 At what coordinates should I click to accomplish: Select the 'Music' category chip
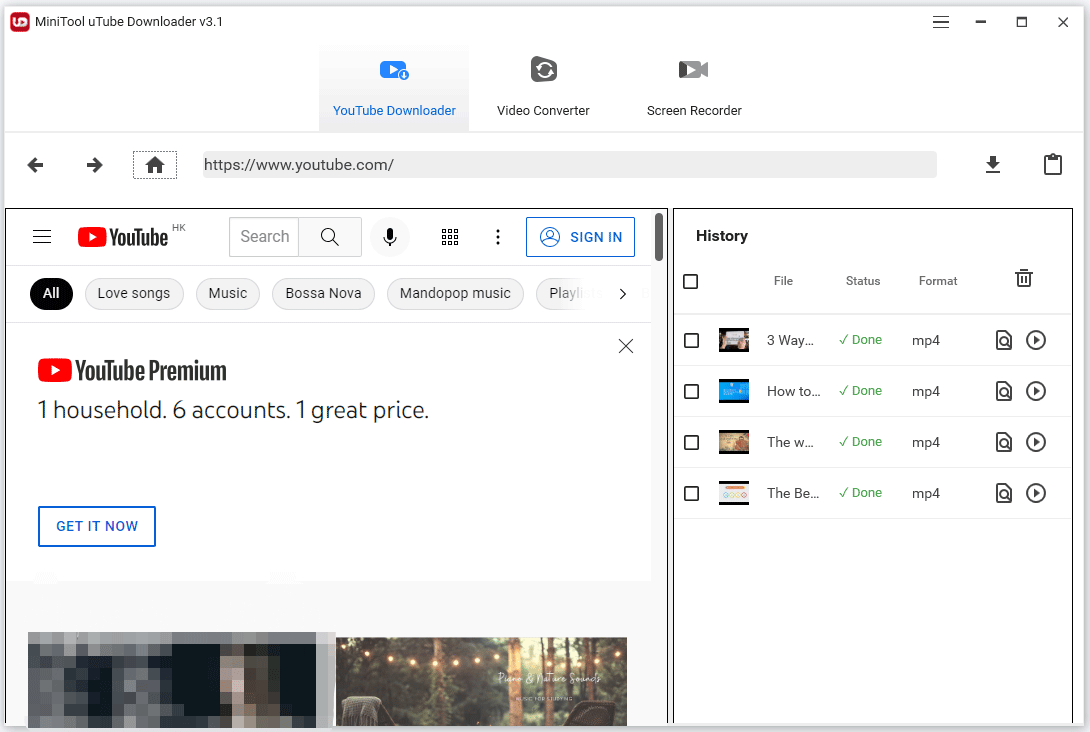pyautogui.click(x=227, y=294)
